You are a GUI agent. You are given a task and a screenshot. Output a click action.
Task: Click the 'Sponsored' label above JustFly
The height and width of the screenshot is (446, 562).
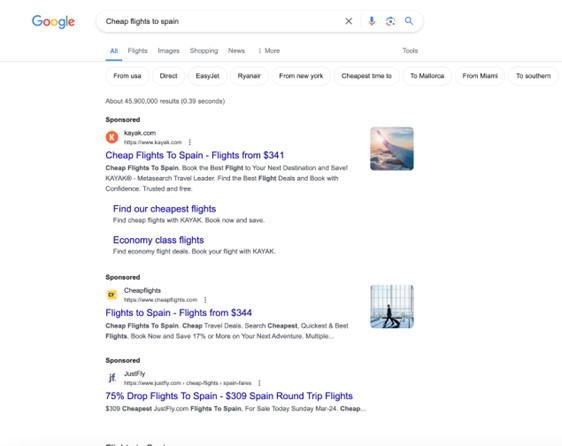pyautogui.click(x=123, y=360)
